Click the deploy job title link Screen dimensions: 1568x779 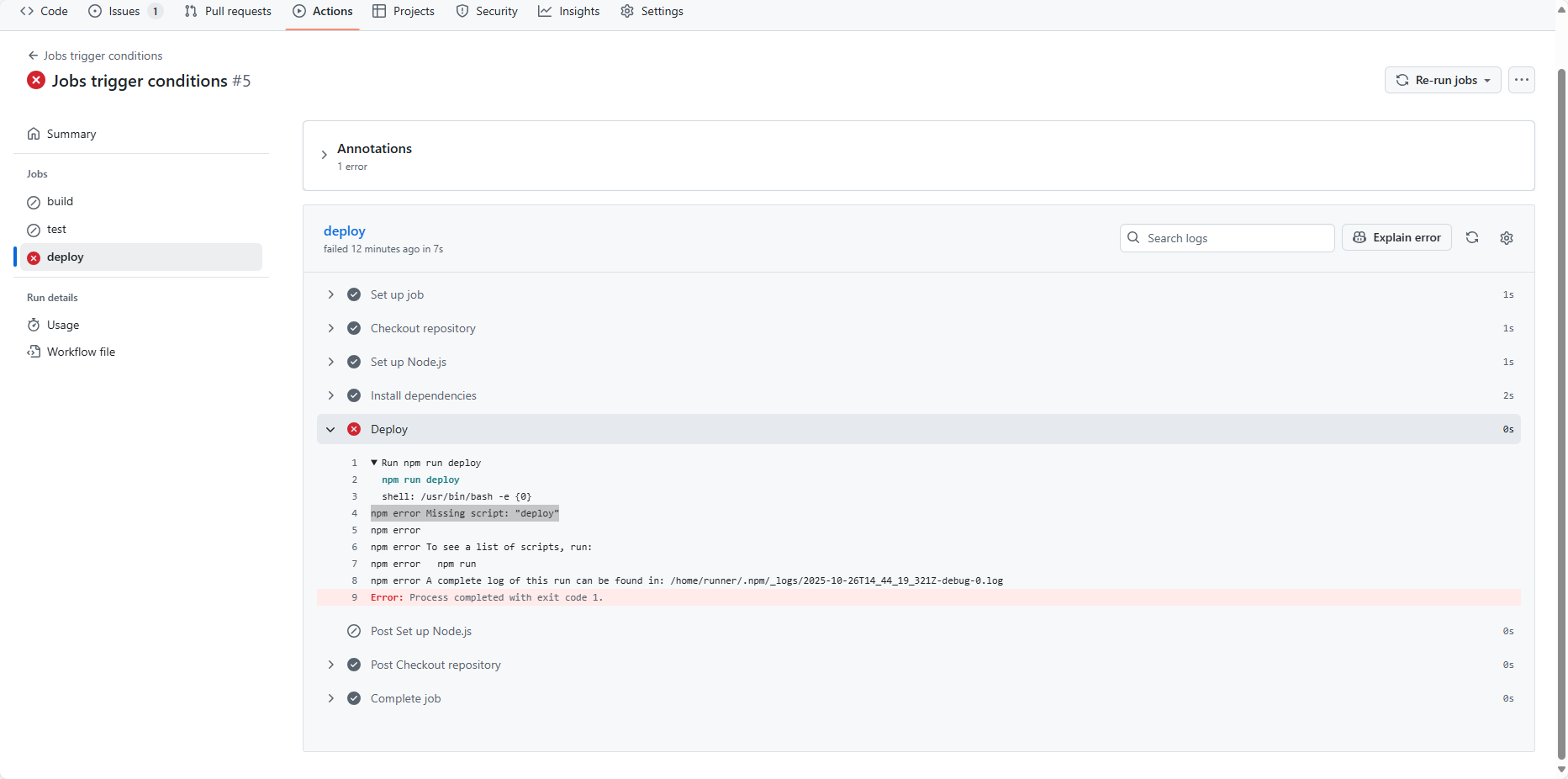344,231
